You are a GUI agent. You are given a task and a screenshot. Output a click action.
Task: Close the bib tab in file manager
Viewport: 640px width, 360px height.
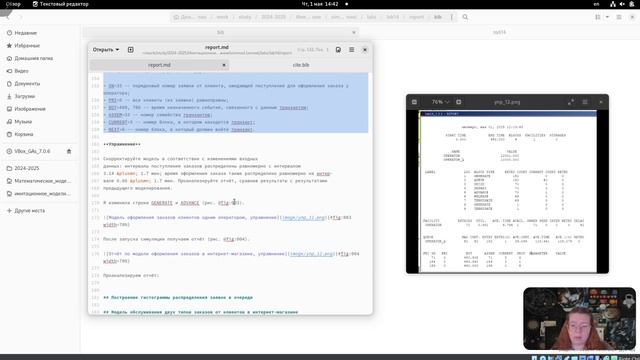(354, 32)
